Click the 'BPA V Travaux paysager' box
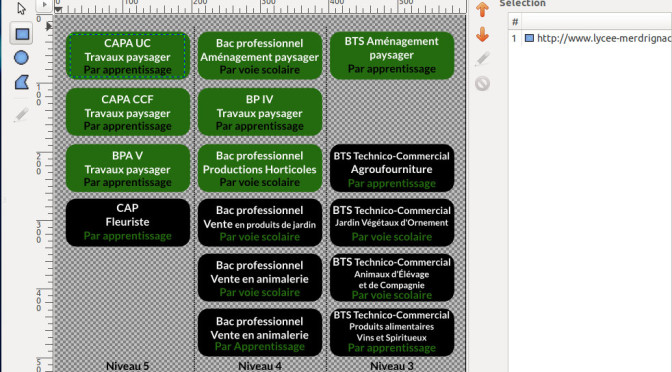Screen dimensions: 672x372 pos(128,168)
